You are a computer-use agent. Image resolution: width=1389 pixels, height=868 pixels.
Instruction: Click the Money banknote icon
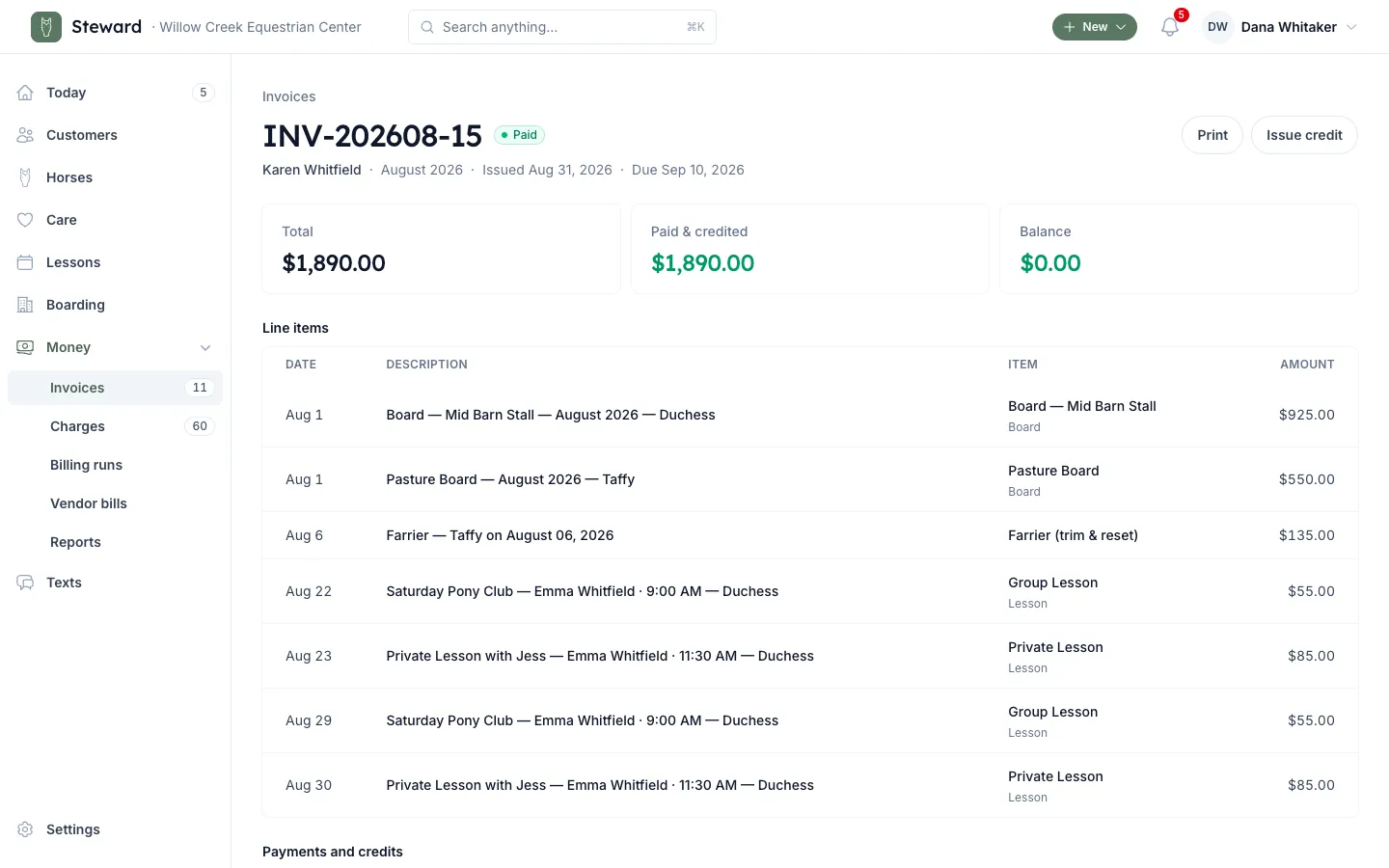(x=25, y=347)
